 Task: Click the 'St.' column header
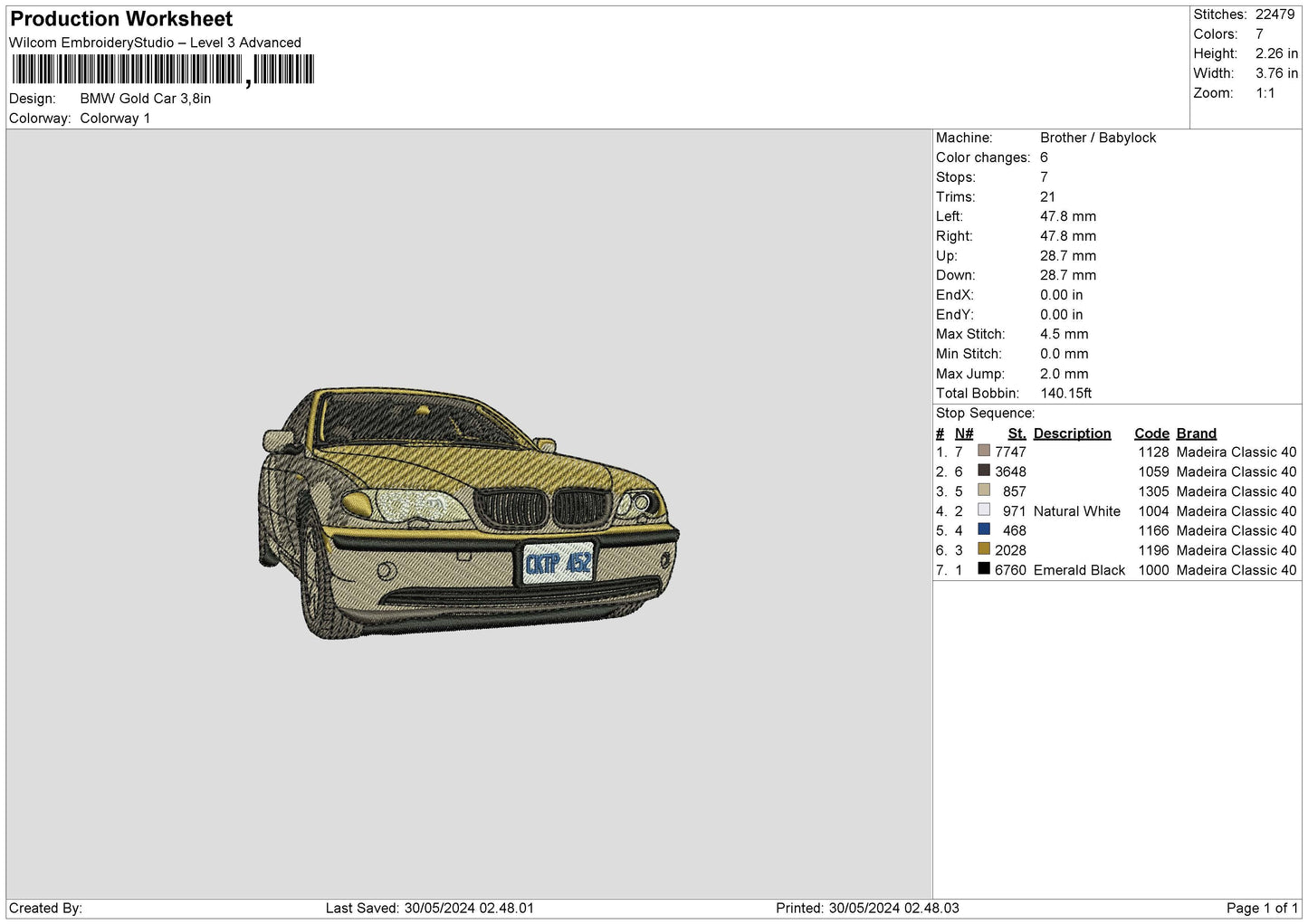(1017, 433)
